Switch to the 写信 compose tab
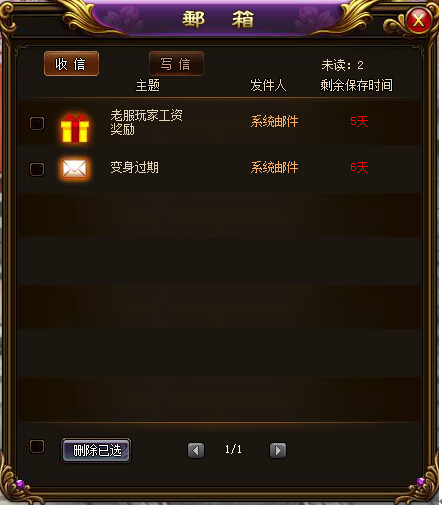Image resolution: width=442 pixels, height=507 pixels. click(x=176, y=64)
